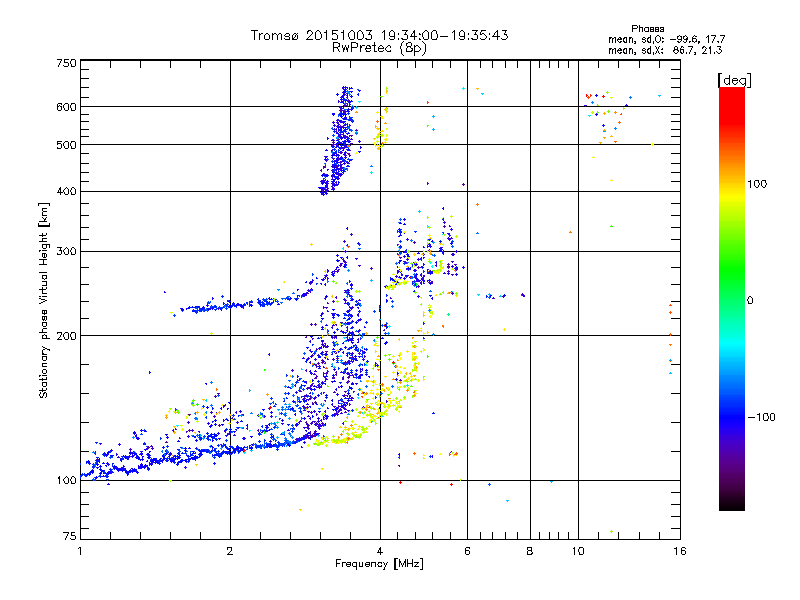Click the y-axis tick label '500'
Image resolution: width=800 pixels, height=600 pixels.
click(66, 145)
